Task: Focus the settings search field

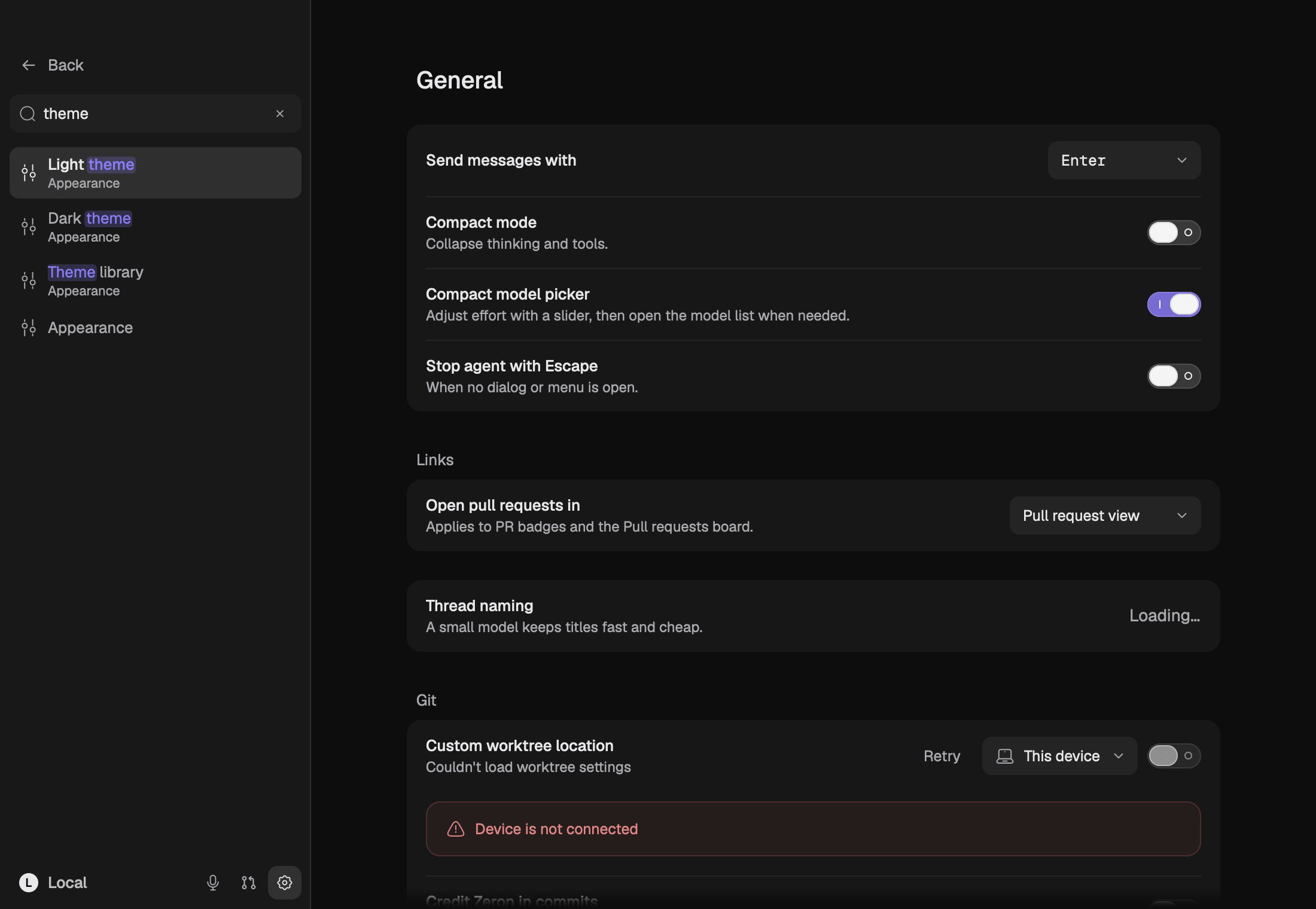Action: (156, 114)
